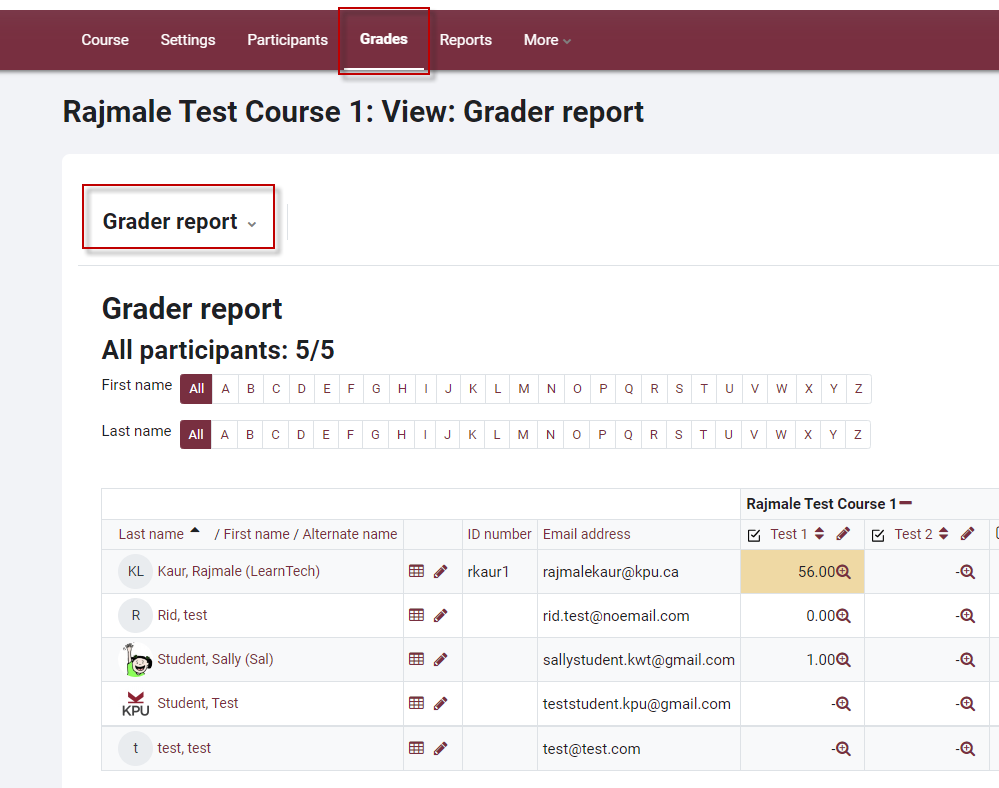Viewport: 999px width, 788px height.
Task: Analyse Test 2 grade for Student, Sally
Action: tap(967, 659)
